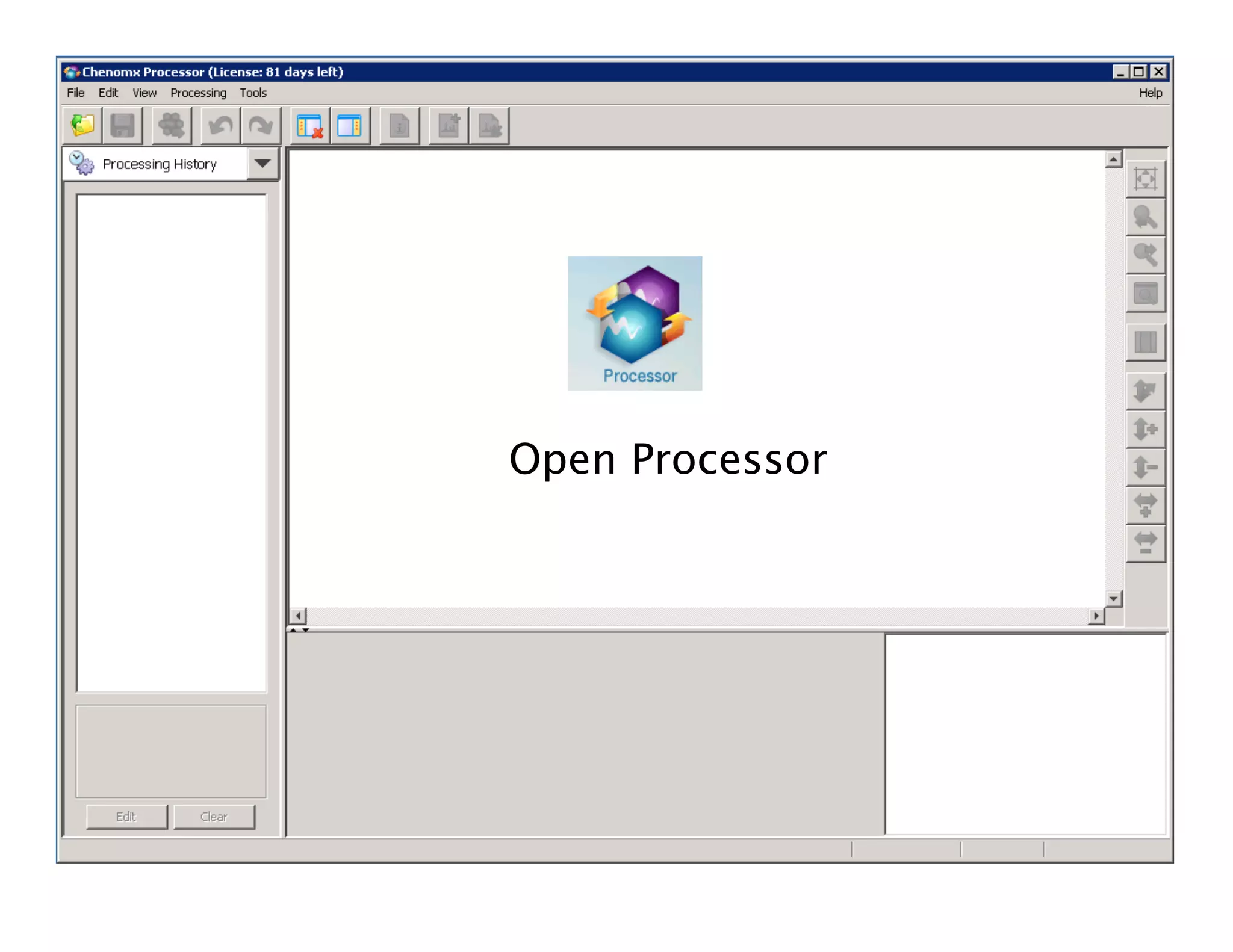
Task: Click the document info icon
Action: coord(399,126)
